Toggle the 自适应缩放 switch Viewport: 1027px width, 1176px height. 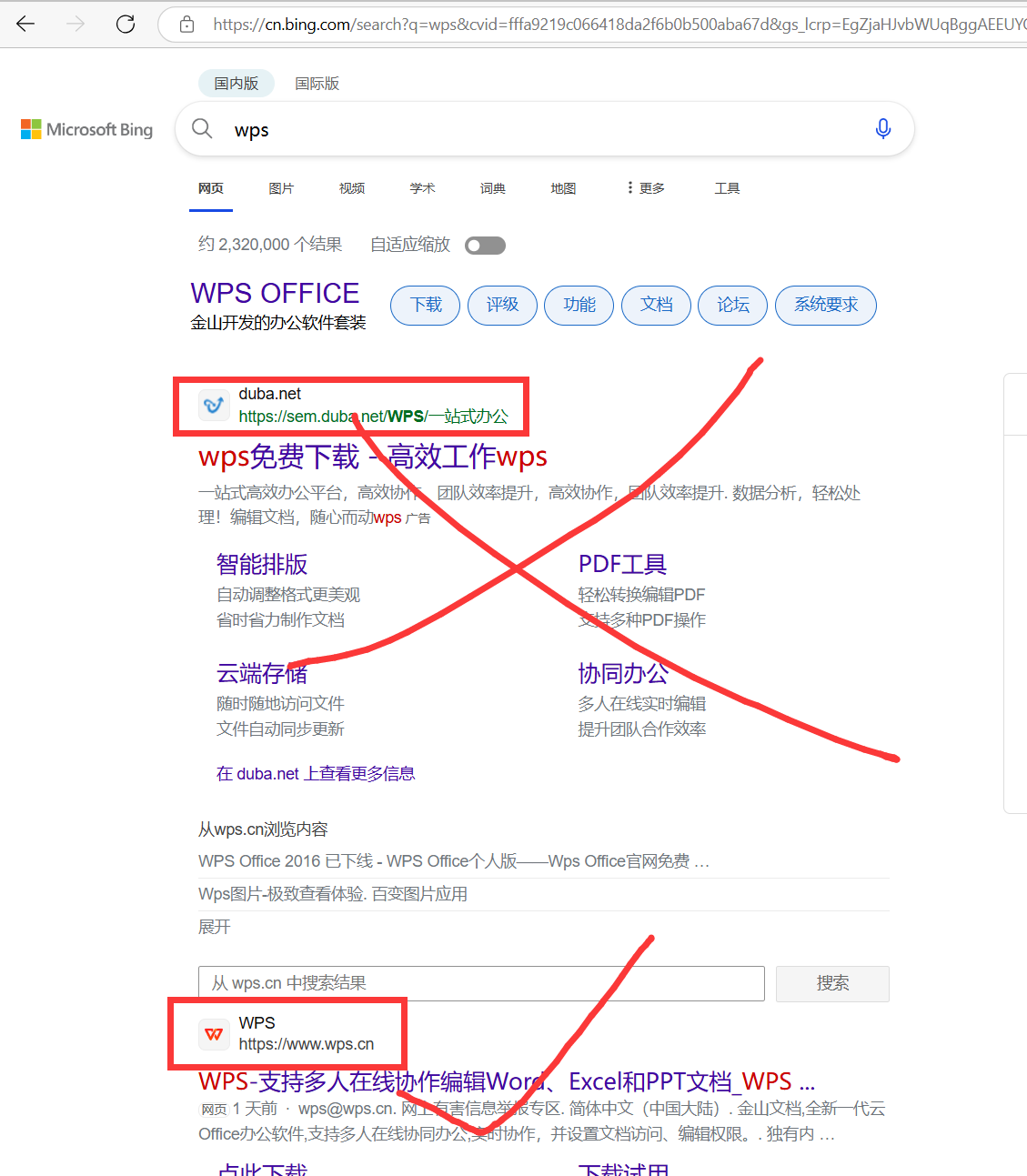tap(485, 245)
